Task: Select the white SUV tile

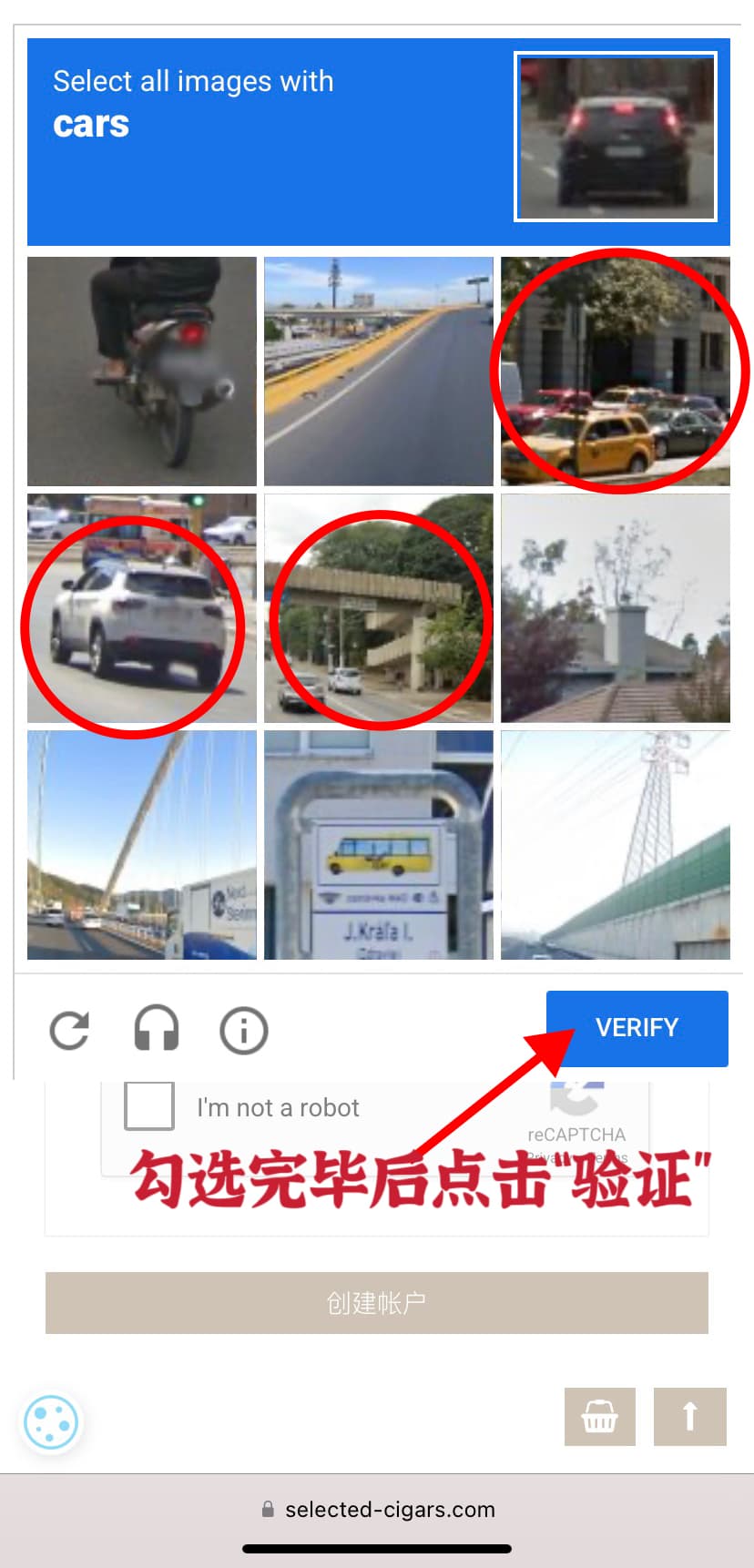Action: [142, 608]
